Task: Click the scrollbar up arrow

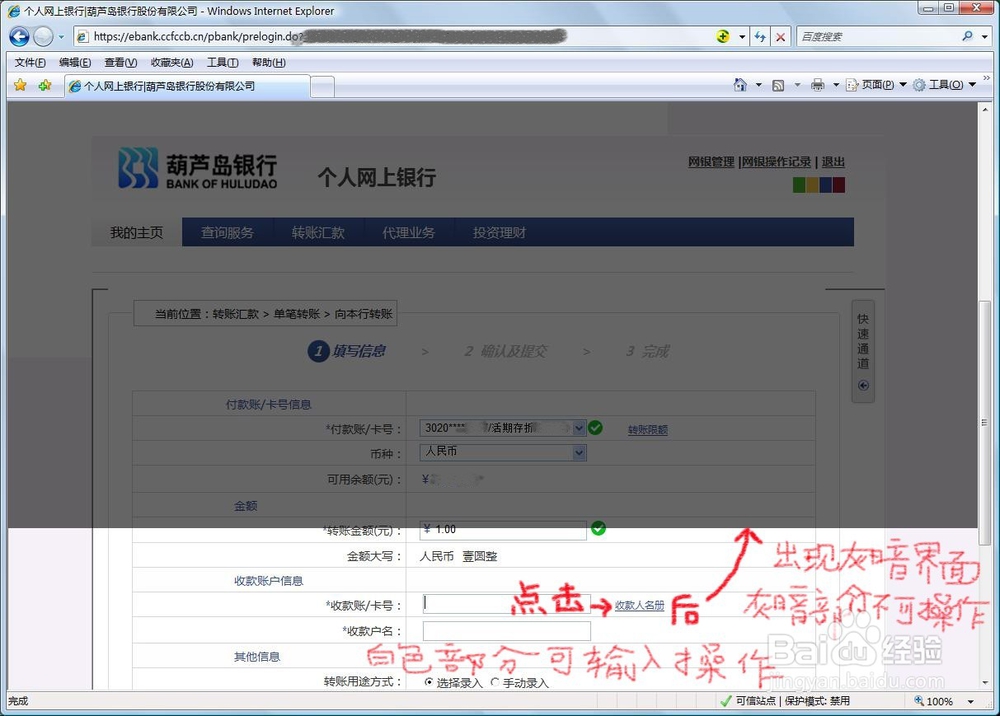Action: click(985, 109)
